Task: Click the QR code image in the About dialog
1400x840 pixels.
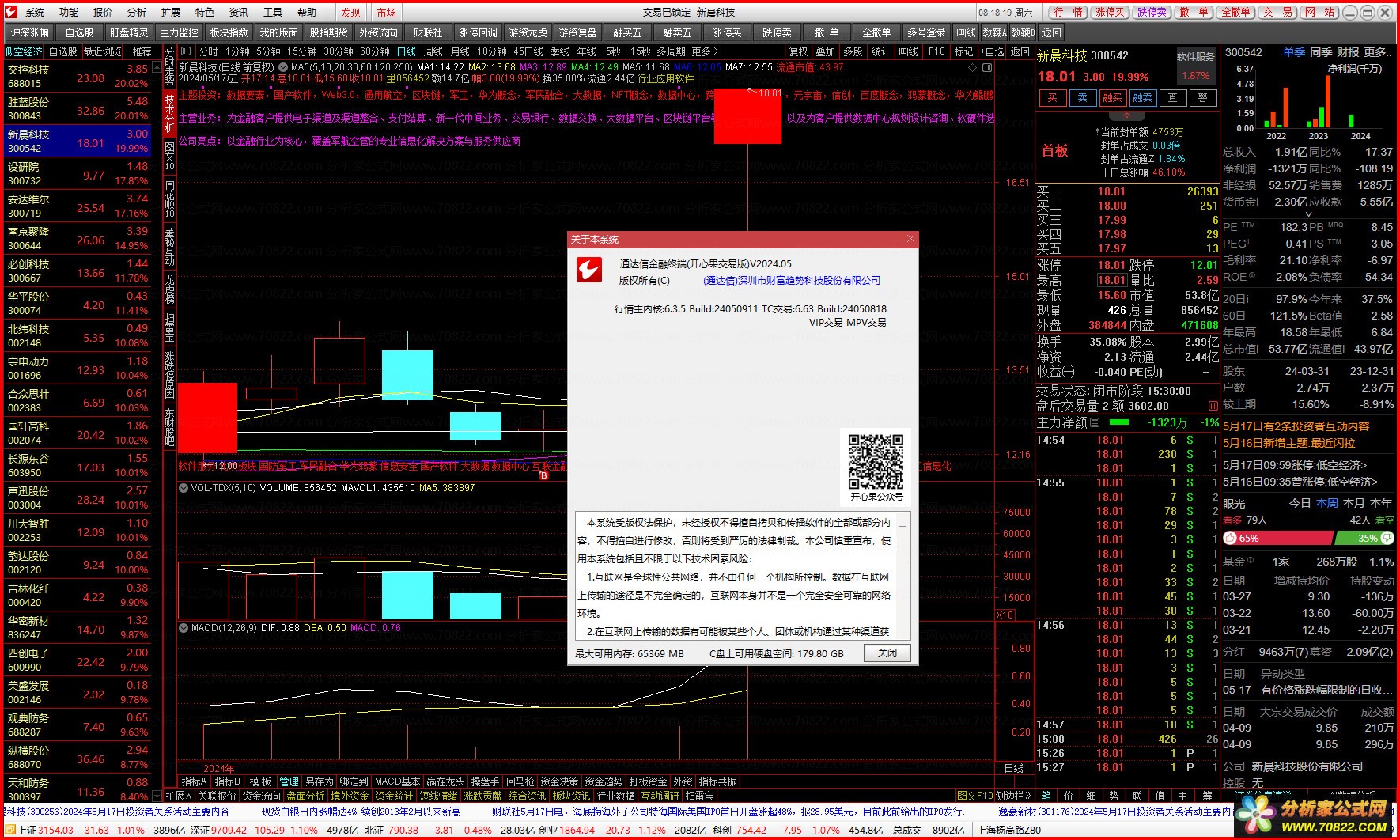Action: [x=876, y=462]
